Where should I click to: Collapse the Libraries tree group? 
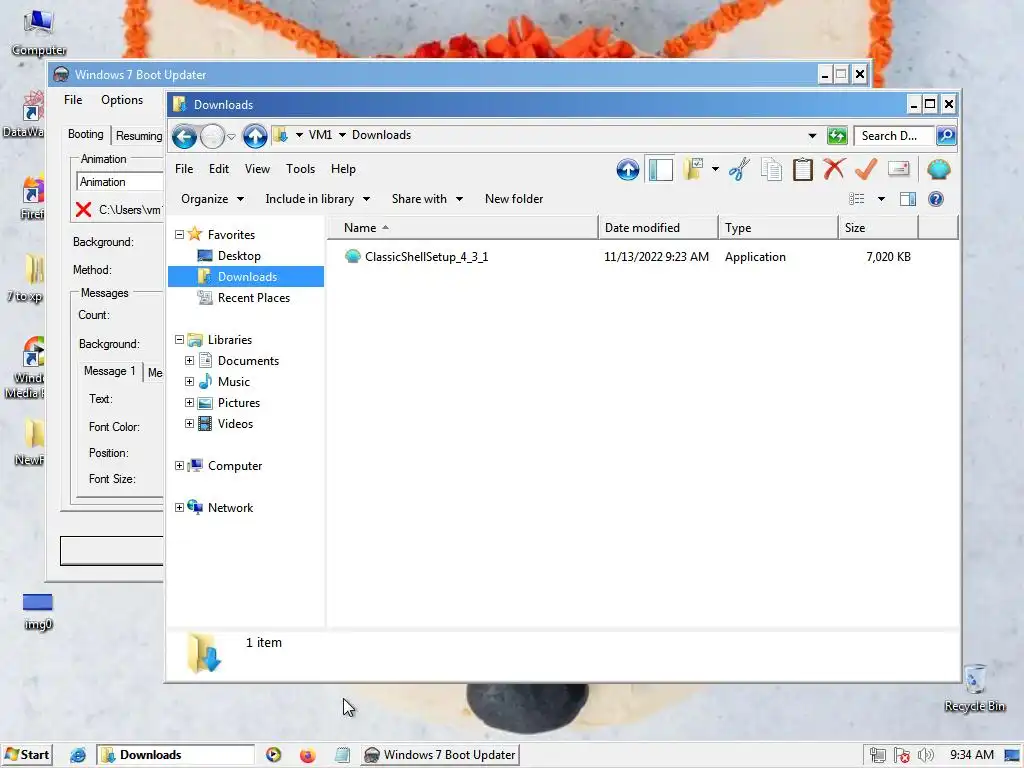(x=179, y=340)
